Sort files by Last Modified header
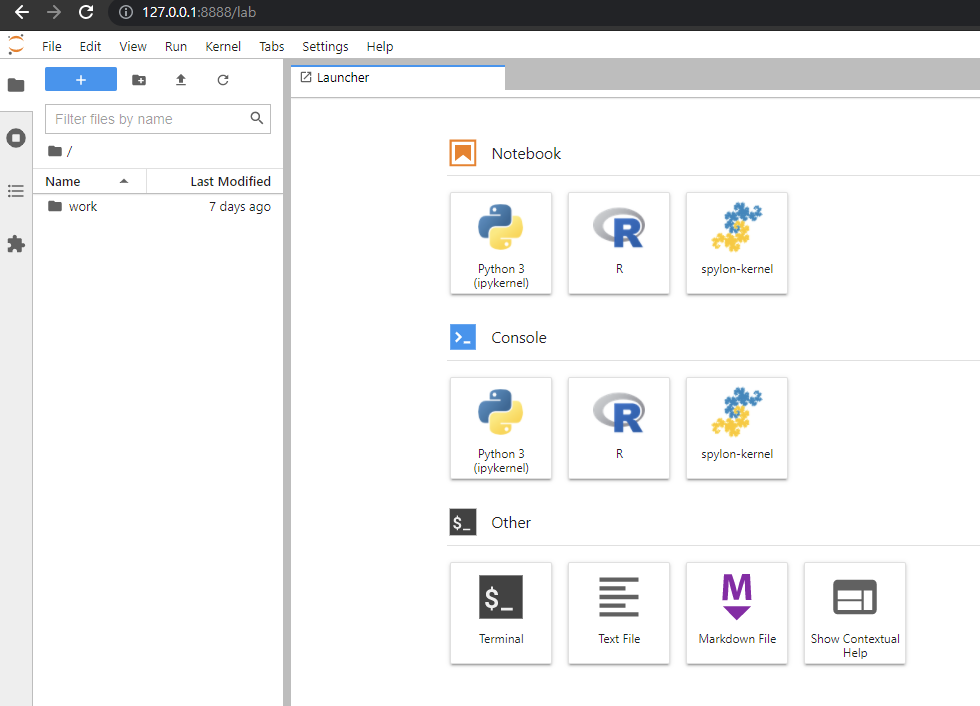980x706 pixels. (x=215, y=181)
